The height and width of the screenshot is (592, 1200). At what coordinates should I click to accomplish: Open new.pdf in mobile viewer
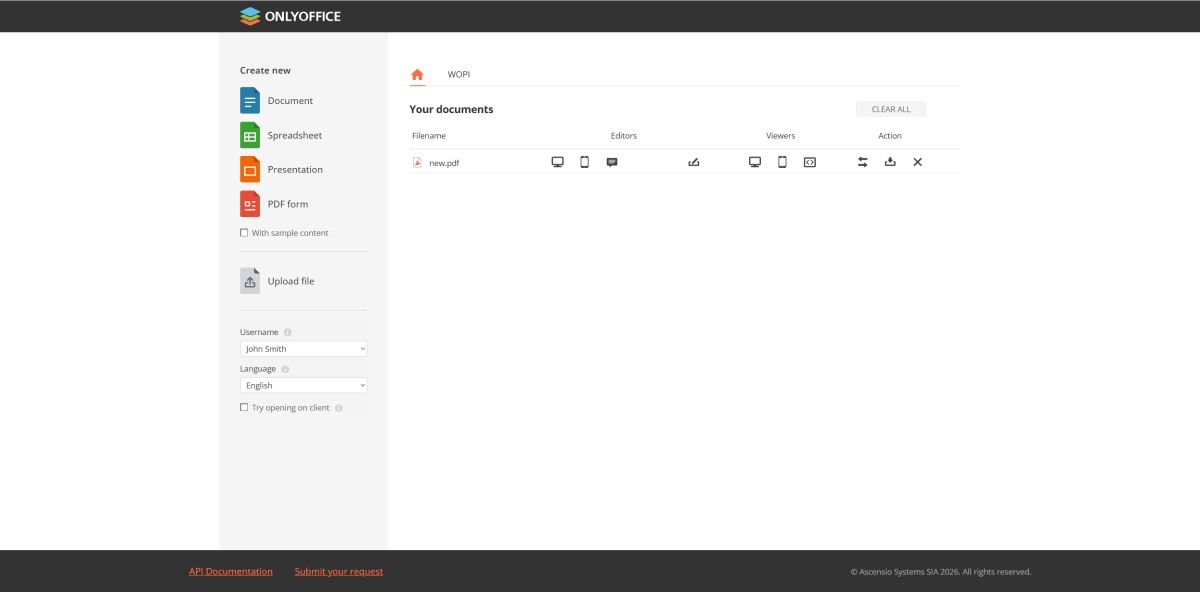point(783,162)
